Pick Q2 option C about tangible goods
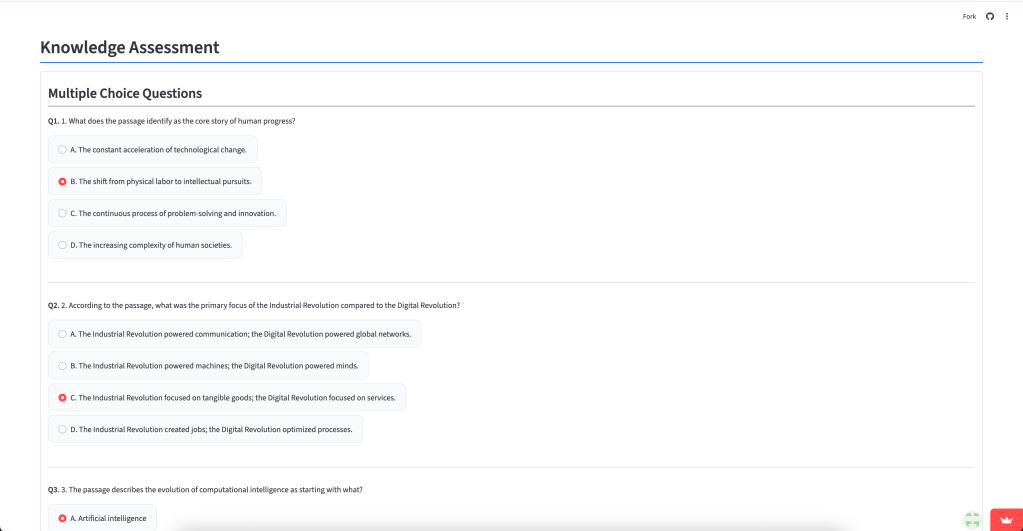Screen dimensions: 1023x531 tap(62, 398)
